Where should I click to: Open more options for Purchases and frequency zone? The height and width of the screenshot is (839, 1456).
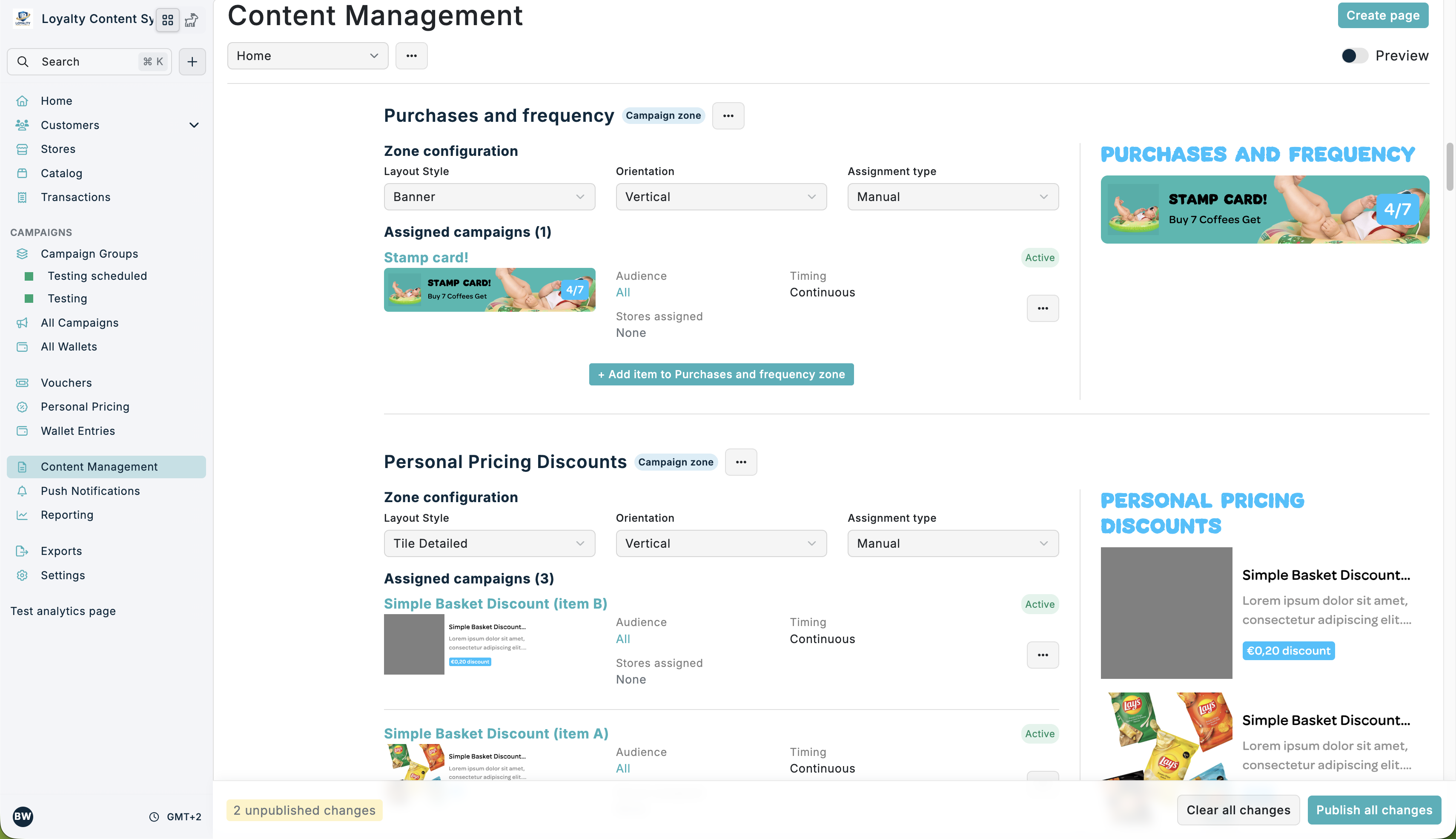coord(728,116)
